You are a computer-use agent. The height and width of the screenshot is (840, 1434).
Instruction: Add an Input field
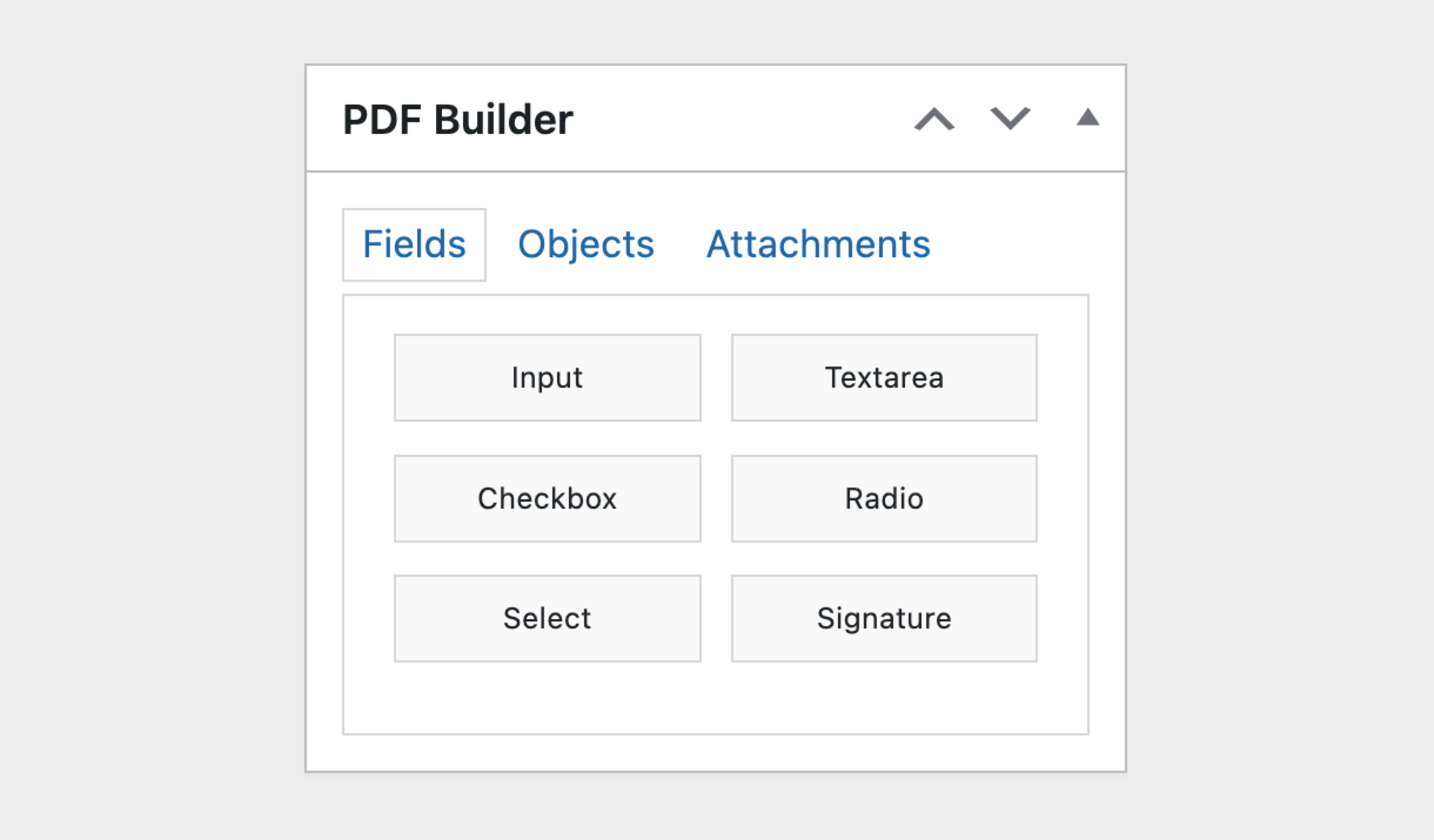point(547,378)
